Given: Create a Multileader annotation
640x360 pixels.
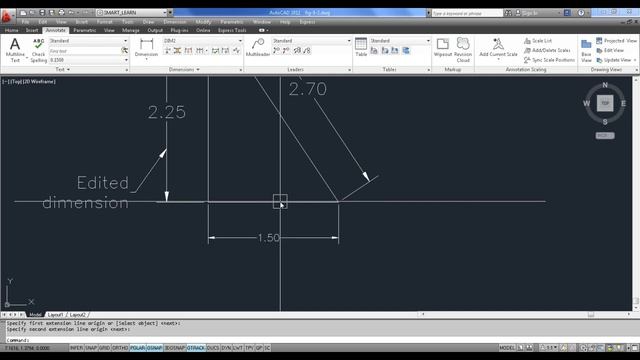Looking at the screenshot, I should [x=258, y=47].
